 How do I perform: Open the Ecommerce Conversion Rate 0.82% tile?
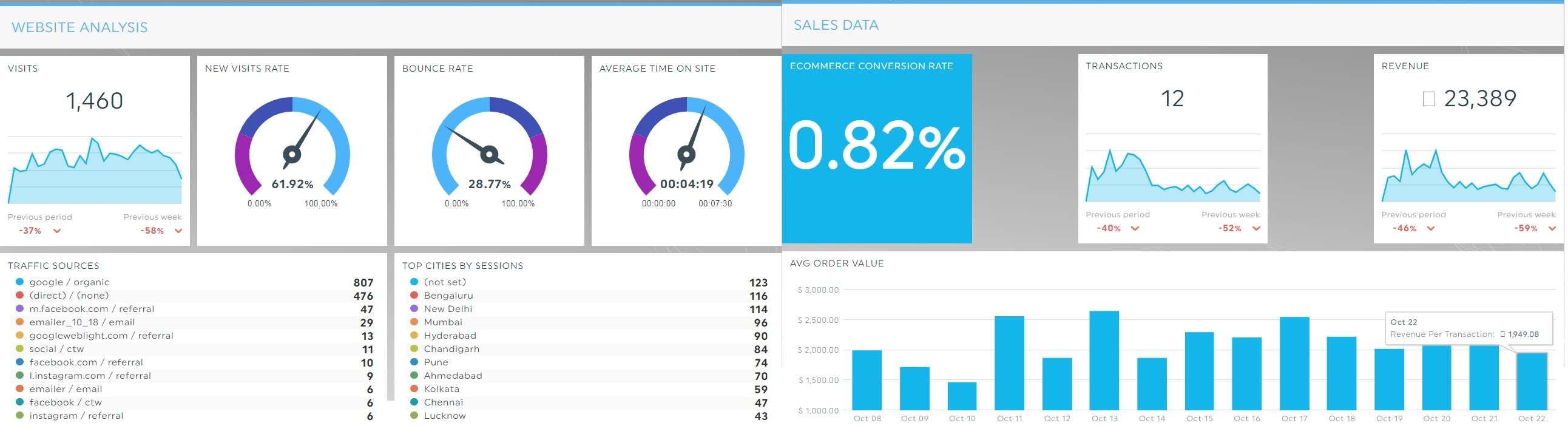click(876, 149)
